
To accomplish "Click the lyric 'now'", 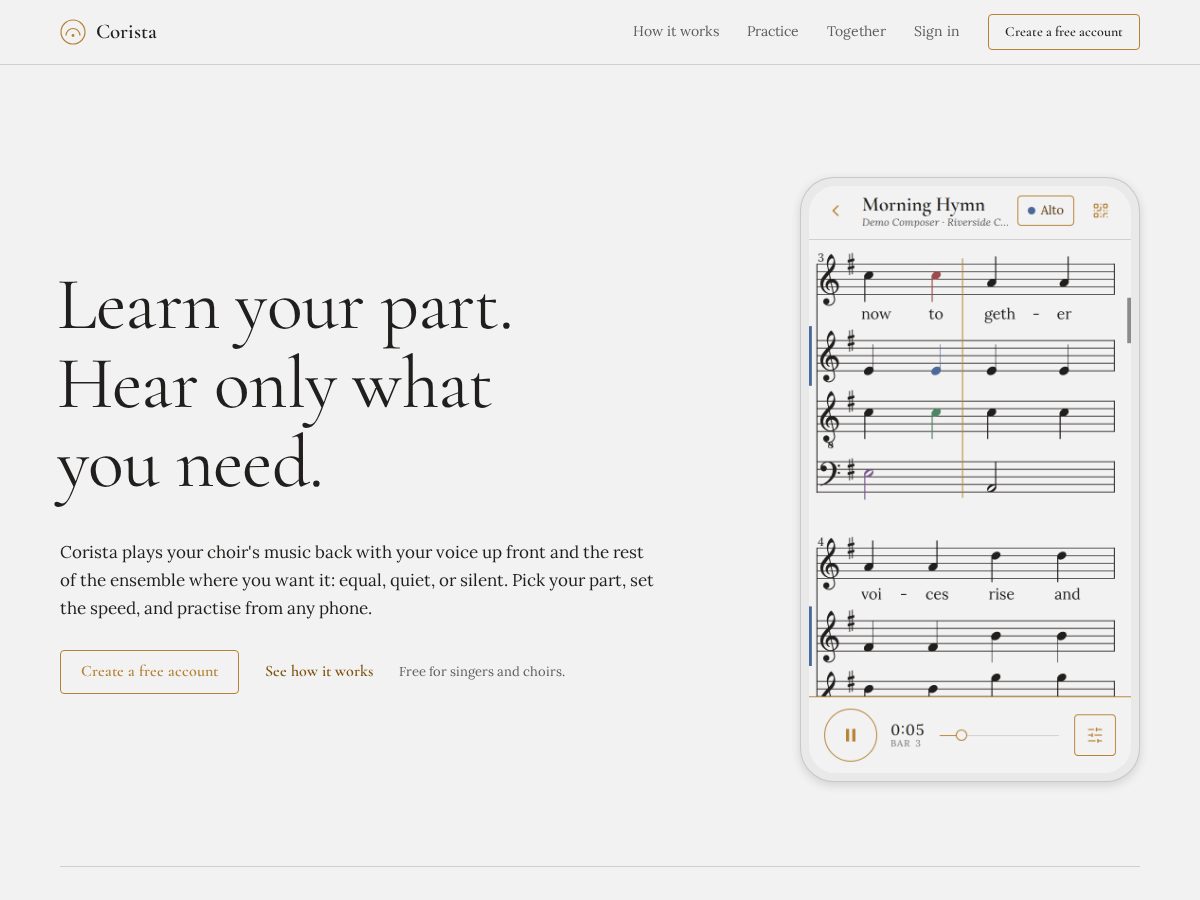I will pyautogui.click(x=876, y=314).
